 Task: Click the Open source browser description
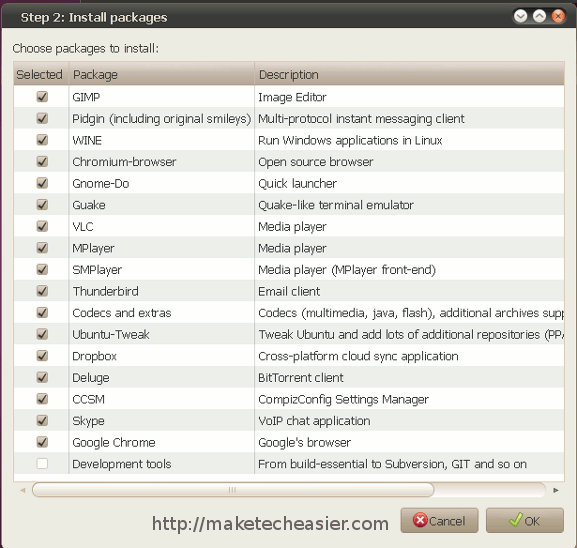point(316,162)
